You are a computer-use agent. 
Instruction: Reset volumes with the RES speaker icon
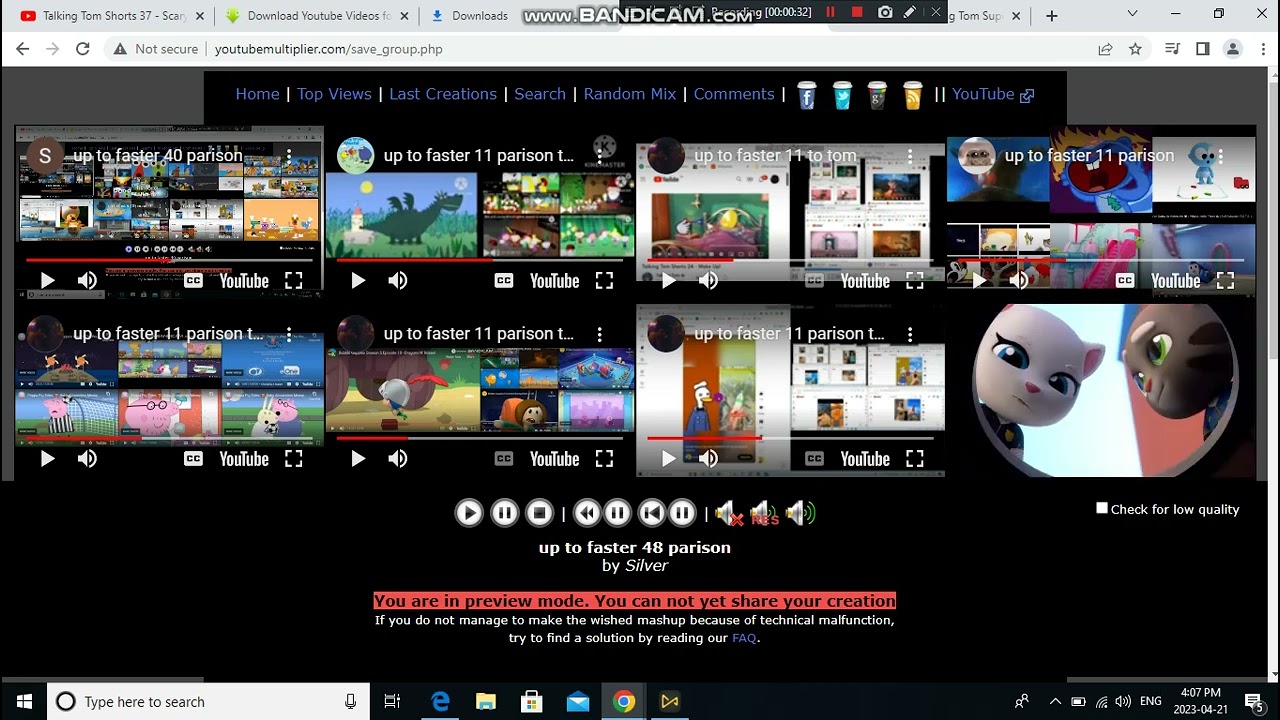point(764,514)
